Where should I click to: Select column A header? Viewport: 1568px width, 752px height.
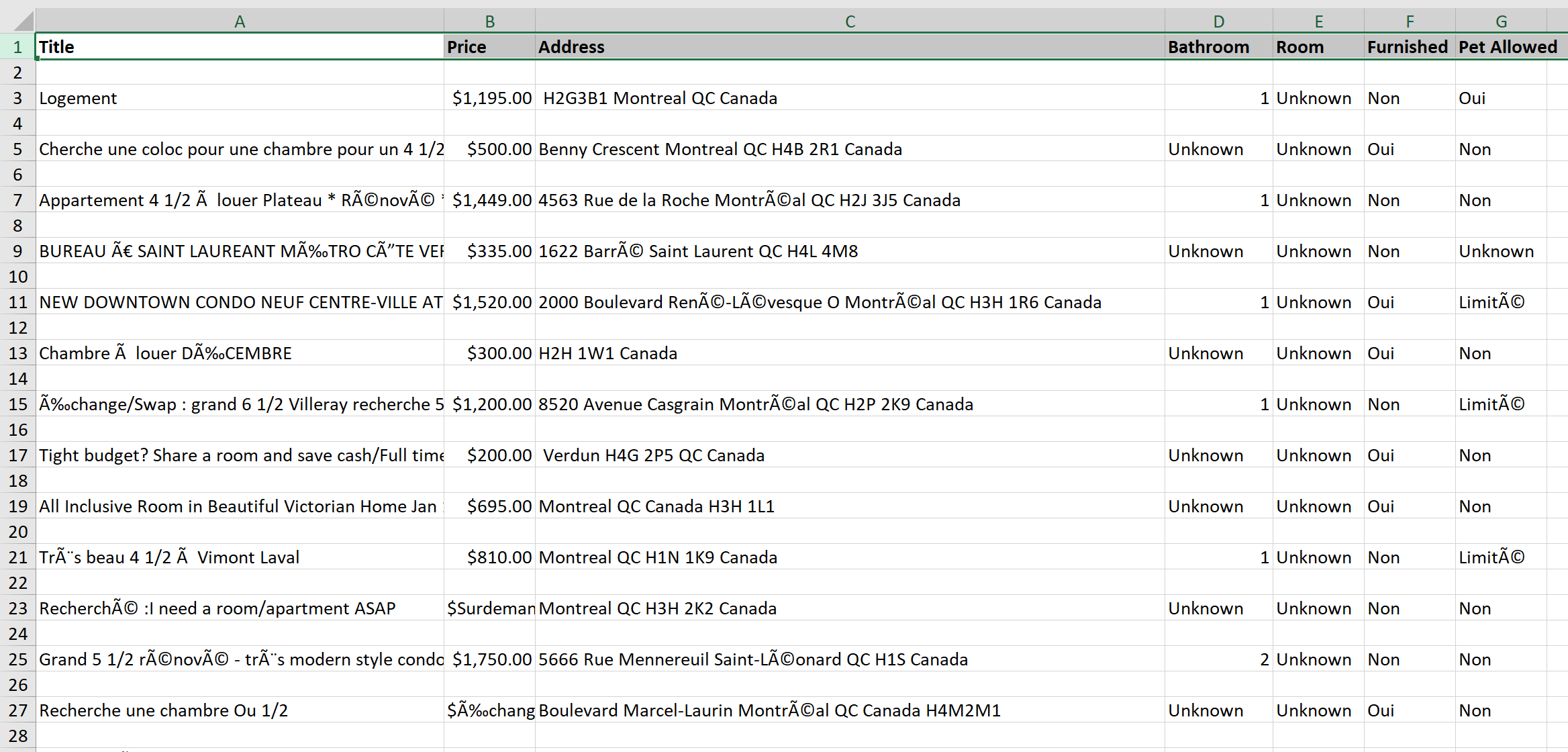(240, 21)
